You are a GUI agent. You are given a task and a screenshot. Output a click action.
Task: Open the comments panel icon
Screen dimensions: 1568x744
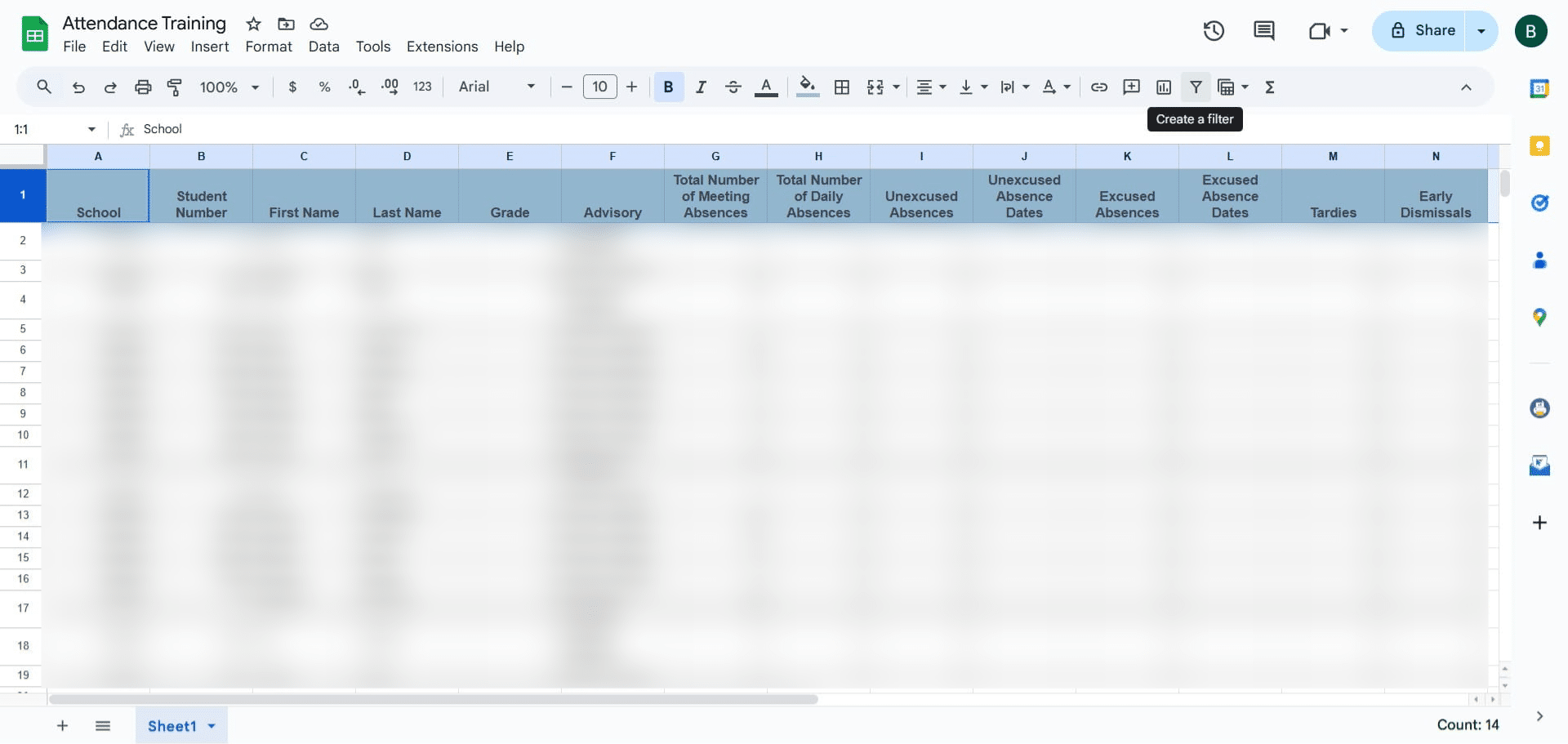[x=1263, y=31]
